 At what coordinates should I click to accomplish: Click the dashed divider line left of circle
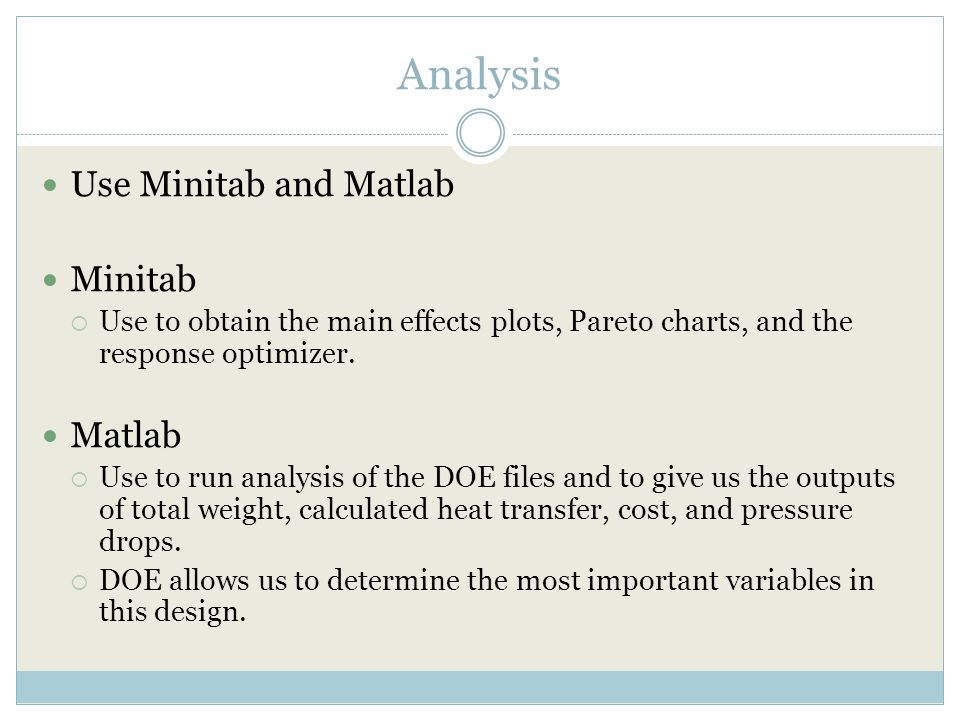pyautogui.click(x=233, y=134)
